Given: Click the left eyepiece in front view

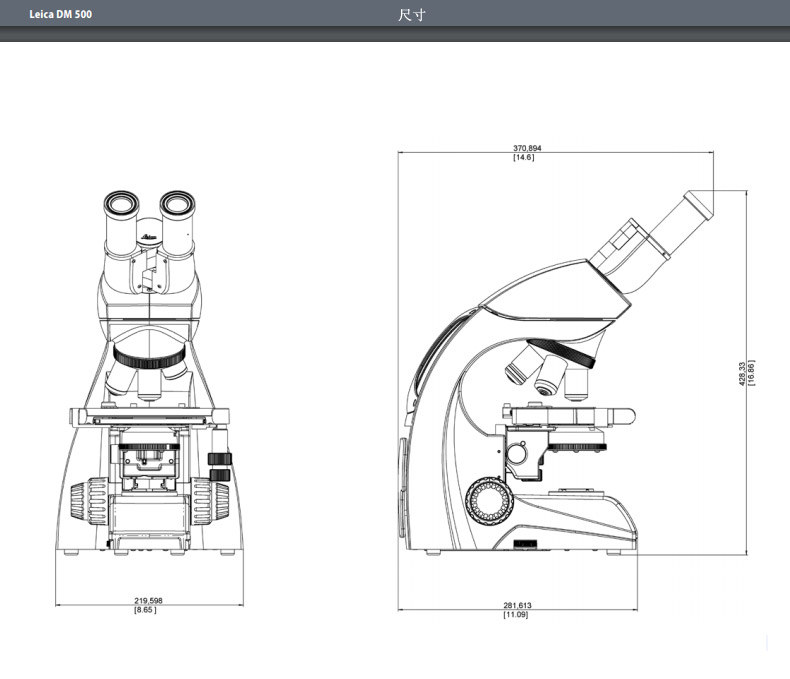Looking at the screenshot, I should pyautogui.click(x=120, y=207).
